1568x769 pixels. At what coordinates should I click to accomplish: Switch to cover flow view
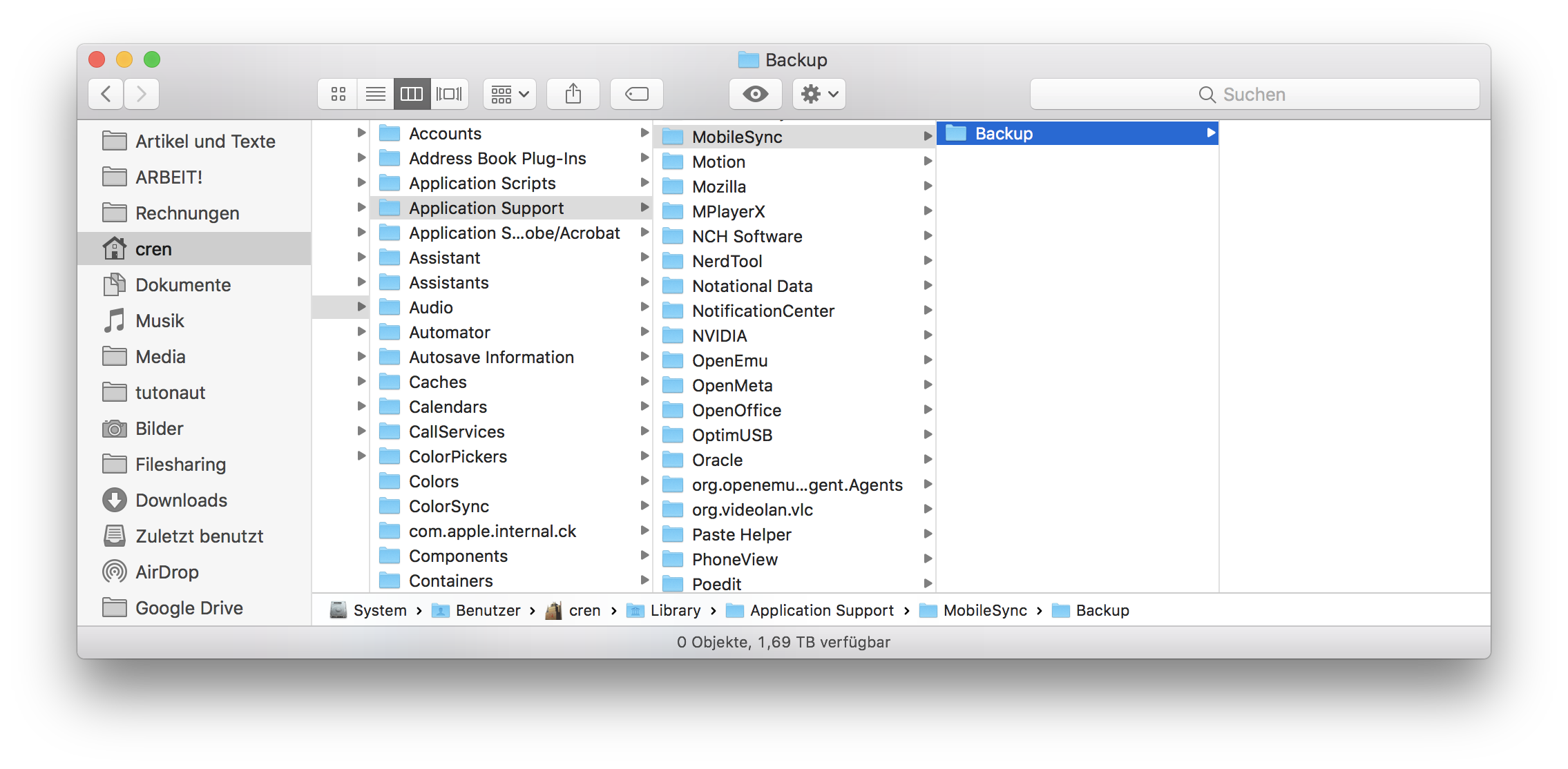pyautogui.click(x=449, y=94)
